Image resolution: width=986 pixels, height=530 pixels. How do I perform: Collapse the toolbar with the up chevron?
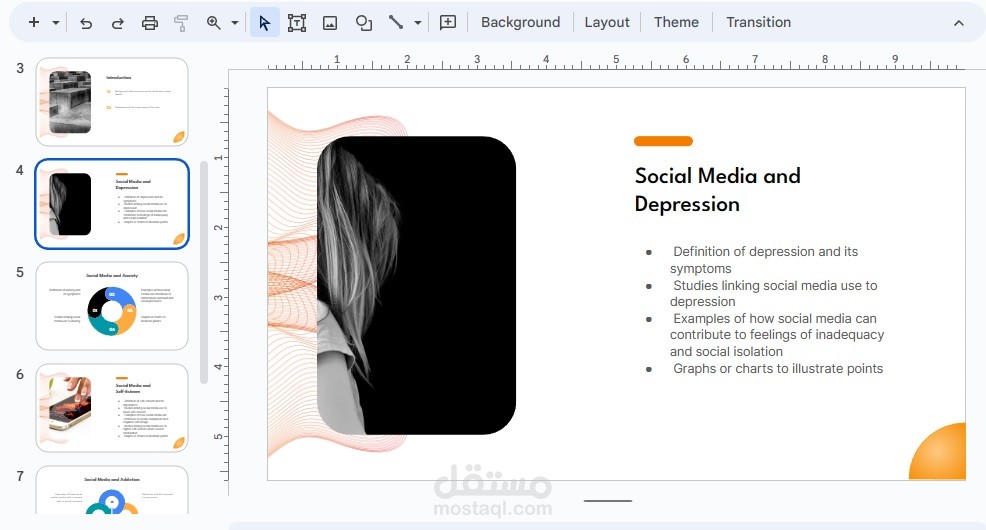958,23
